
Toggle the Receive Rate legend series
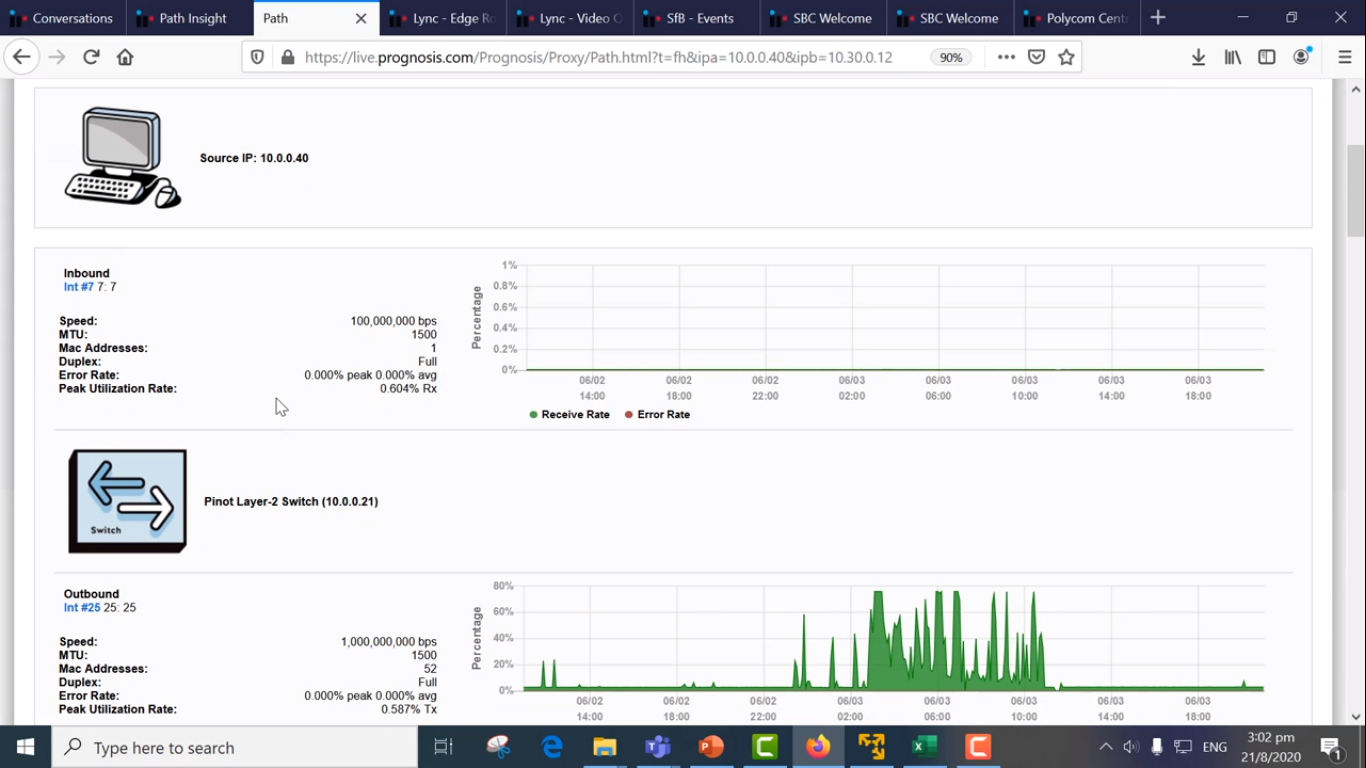(569, 414)
